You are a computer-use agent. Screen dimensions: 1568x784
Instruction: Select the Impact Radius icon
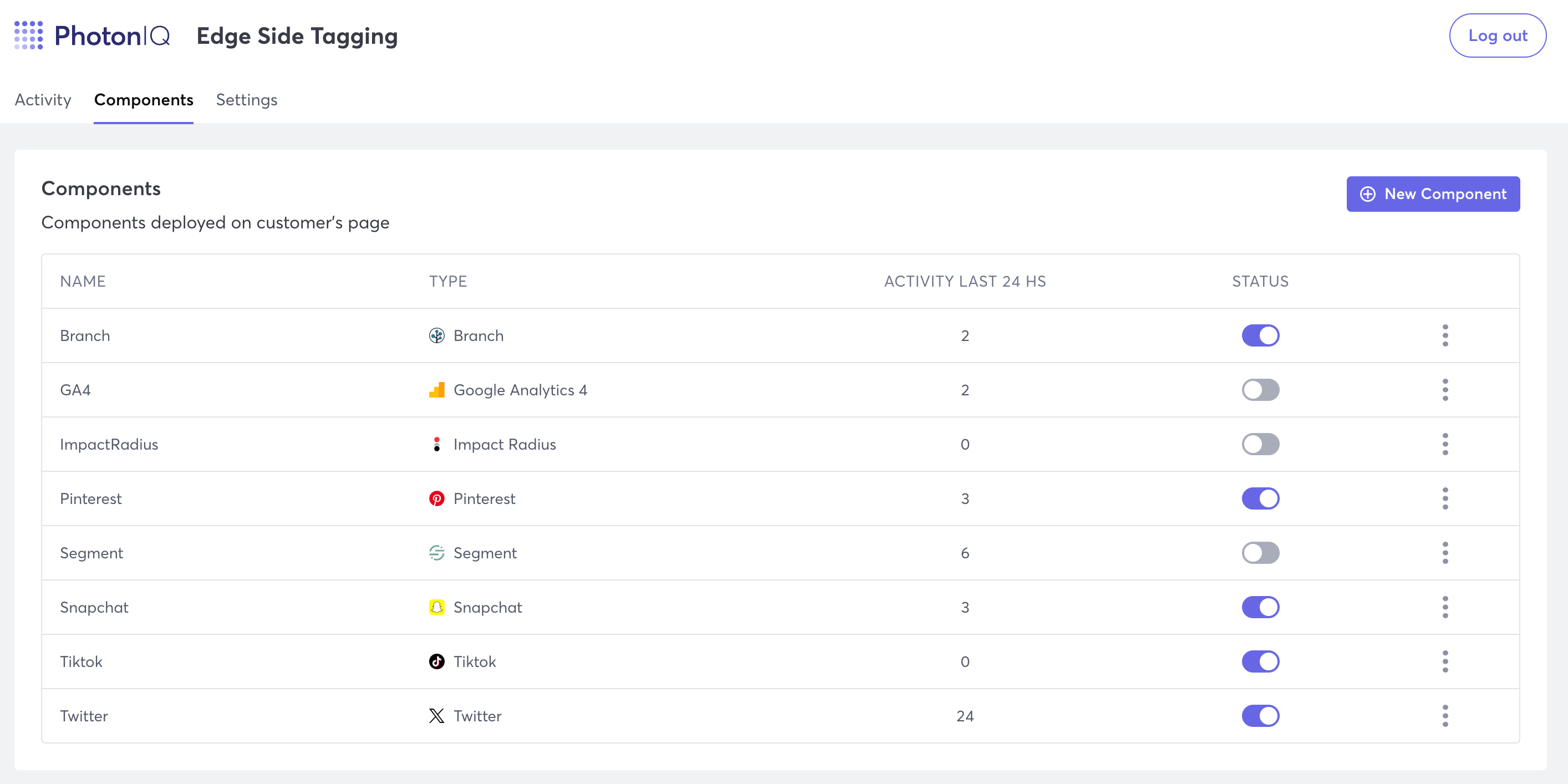tap(436, 444)
